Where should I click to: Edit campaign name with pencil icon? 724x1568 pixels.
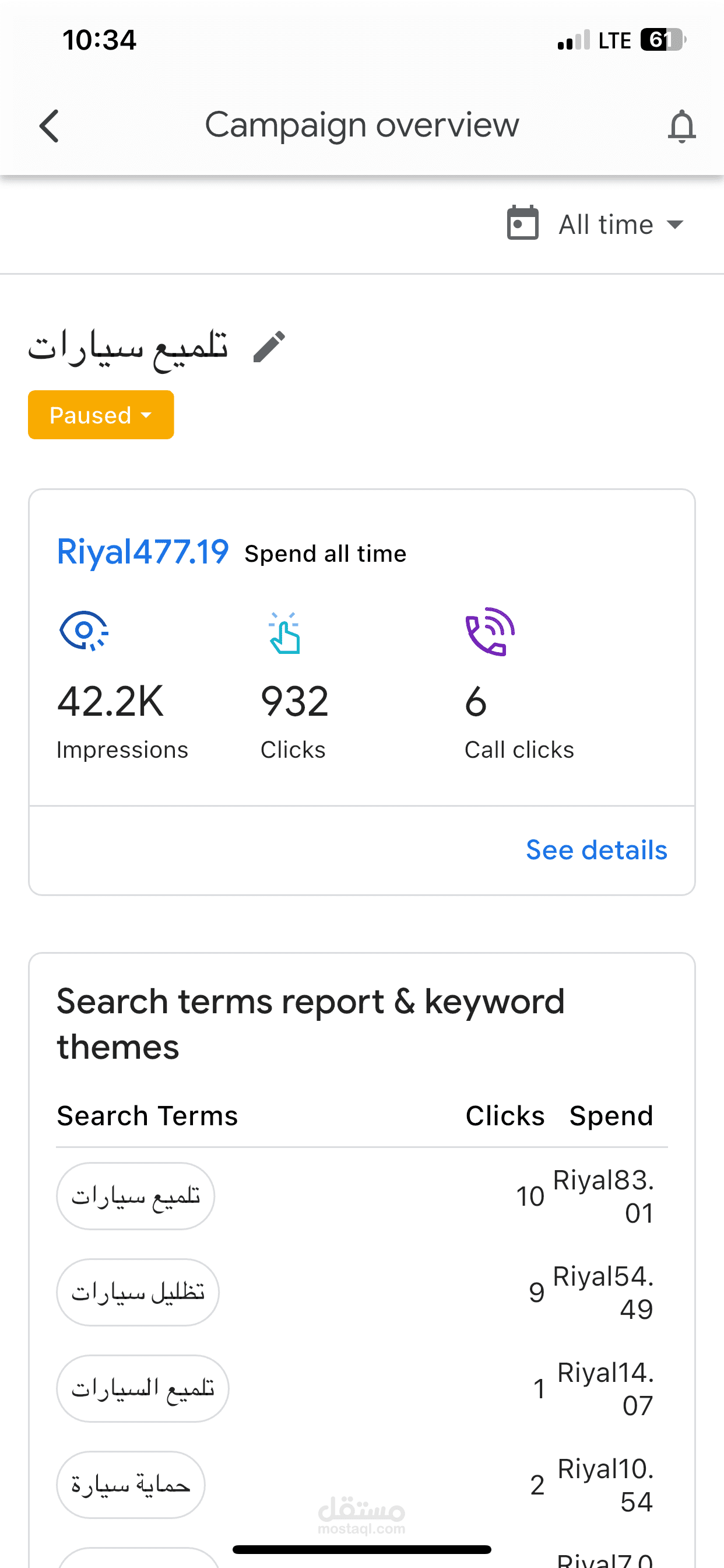(x=269, y=346)
